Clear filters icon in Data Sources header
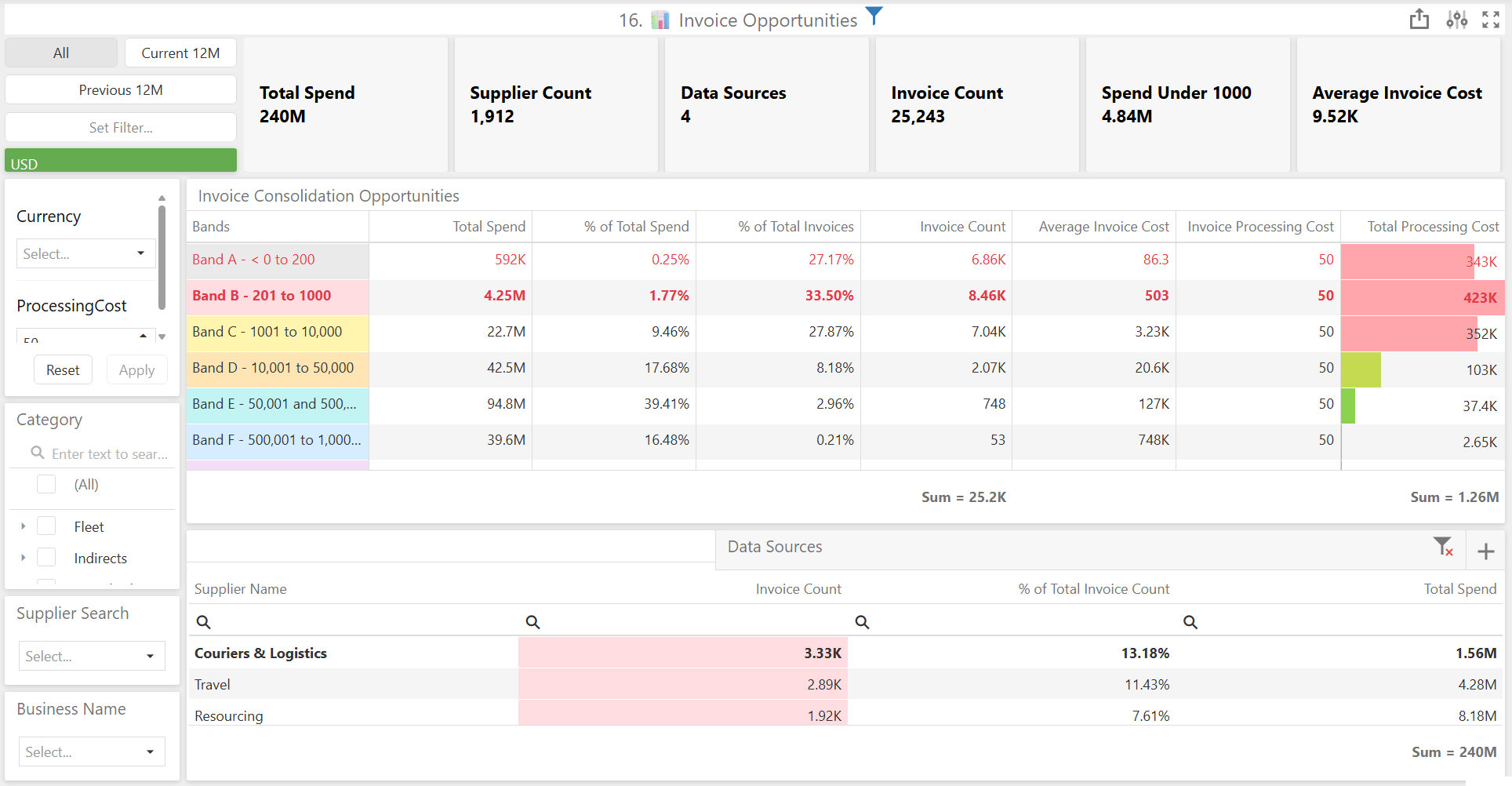The width and height of the screenshot is (1512, 786). coord(1443,547)
